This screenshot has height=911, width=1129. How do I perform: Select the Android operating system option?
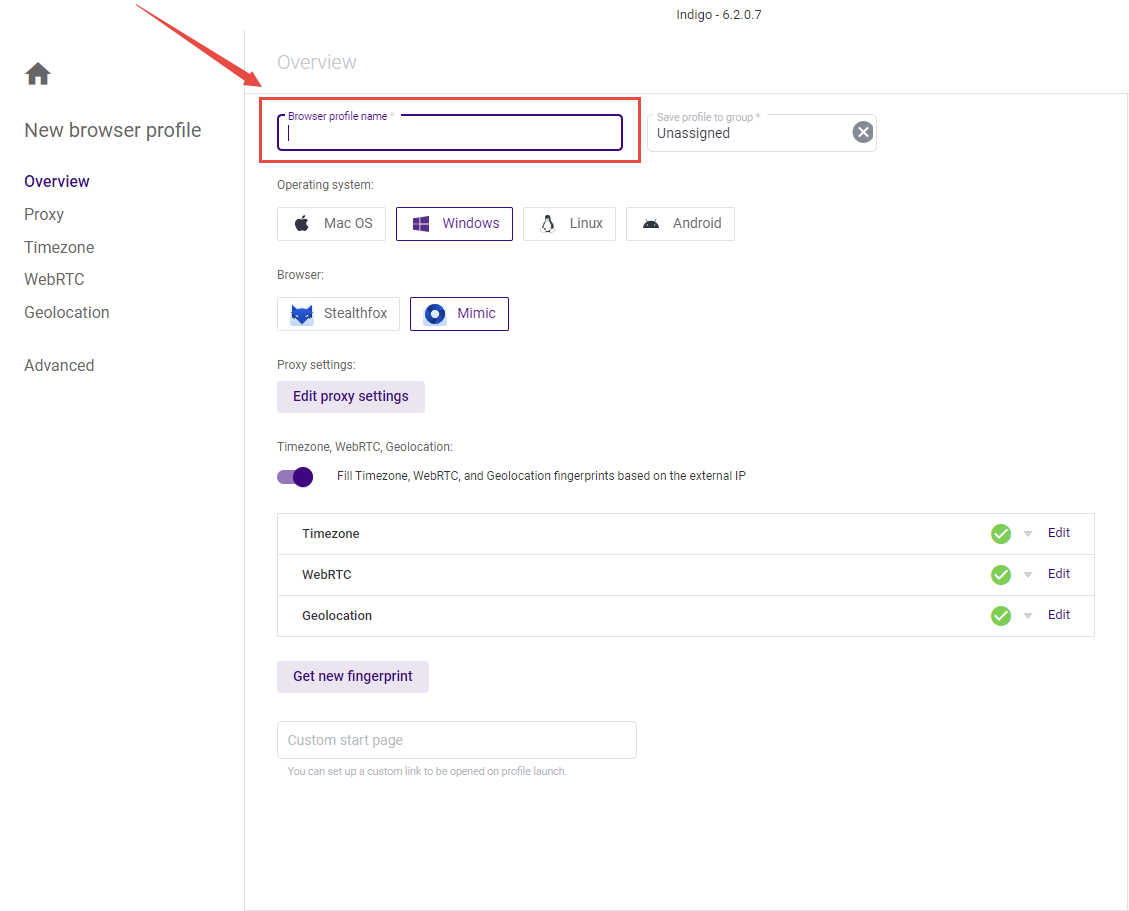pyautogui.click(x=680, y=224)
